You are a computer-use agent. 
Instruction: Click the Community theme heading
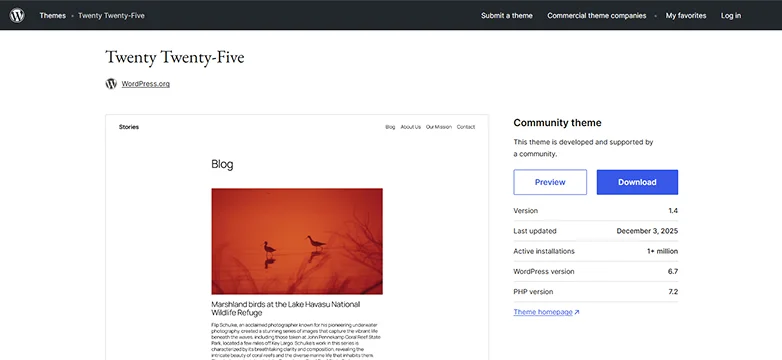pyautogui.click(x=557, y=123)
